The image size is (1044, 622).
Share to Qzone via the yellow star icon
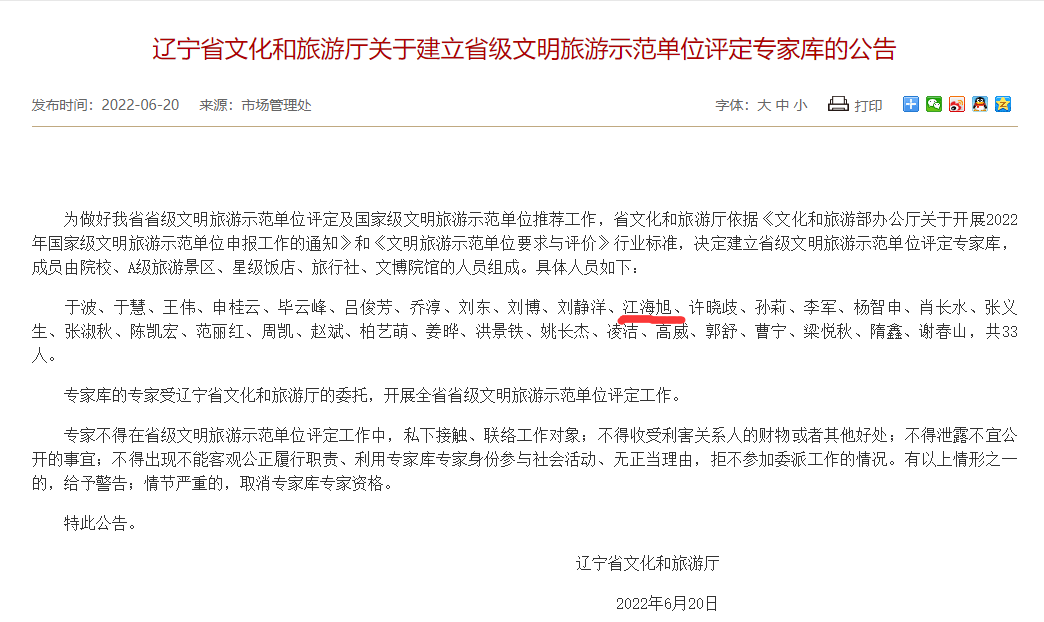pos(1003,104)
